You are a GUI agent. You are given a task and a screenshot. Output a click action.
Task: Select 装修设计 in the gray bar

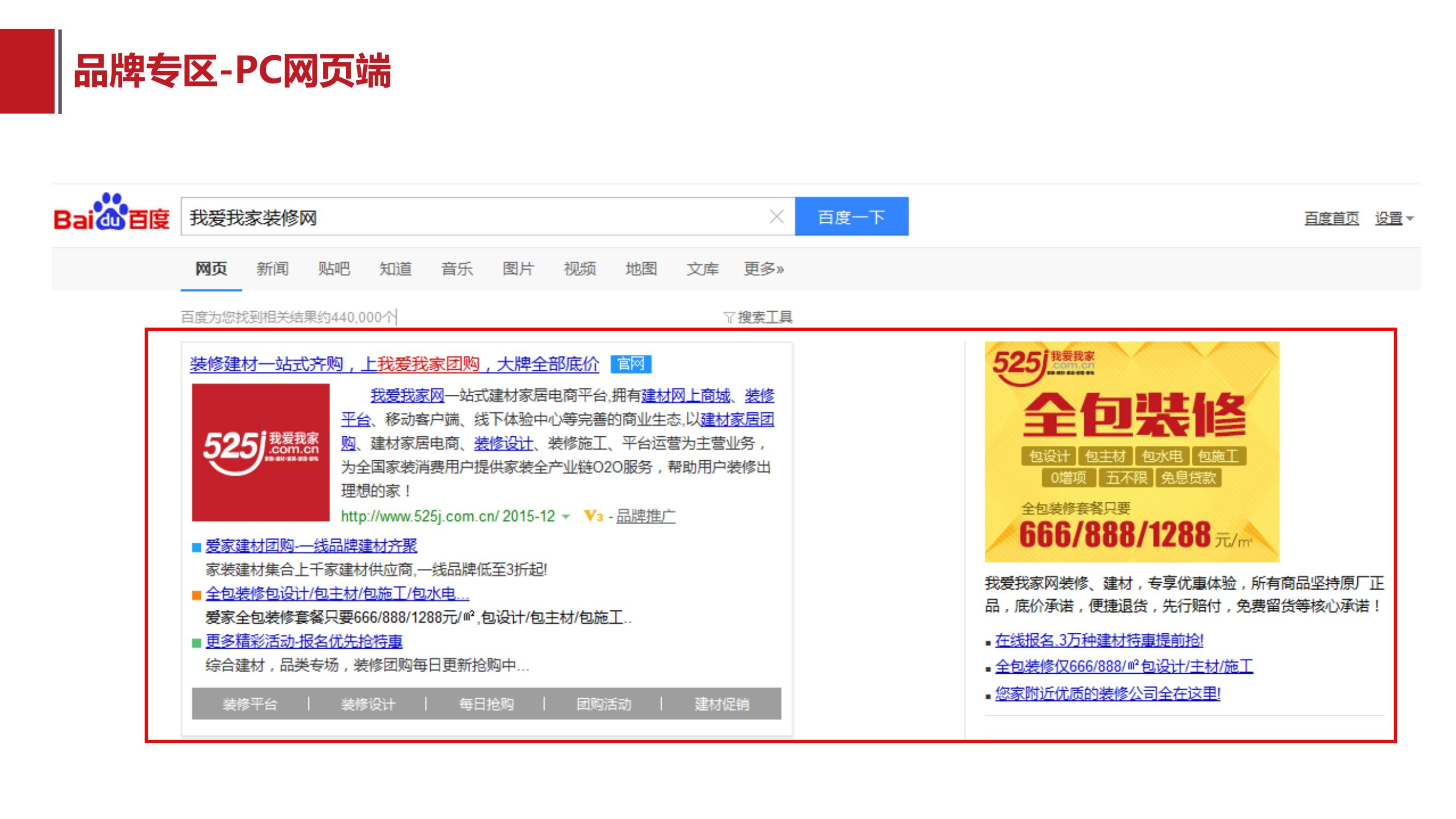coord(368,704)
